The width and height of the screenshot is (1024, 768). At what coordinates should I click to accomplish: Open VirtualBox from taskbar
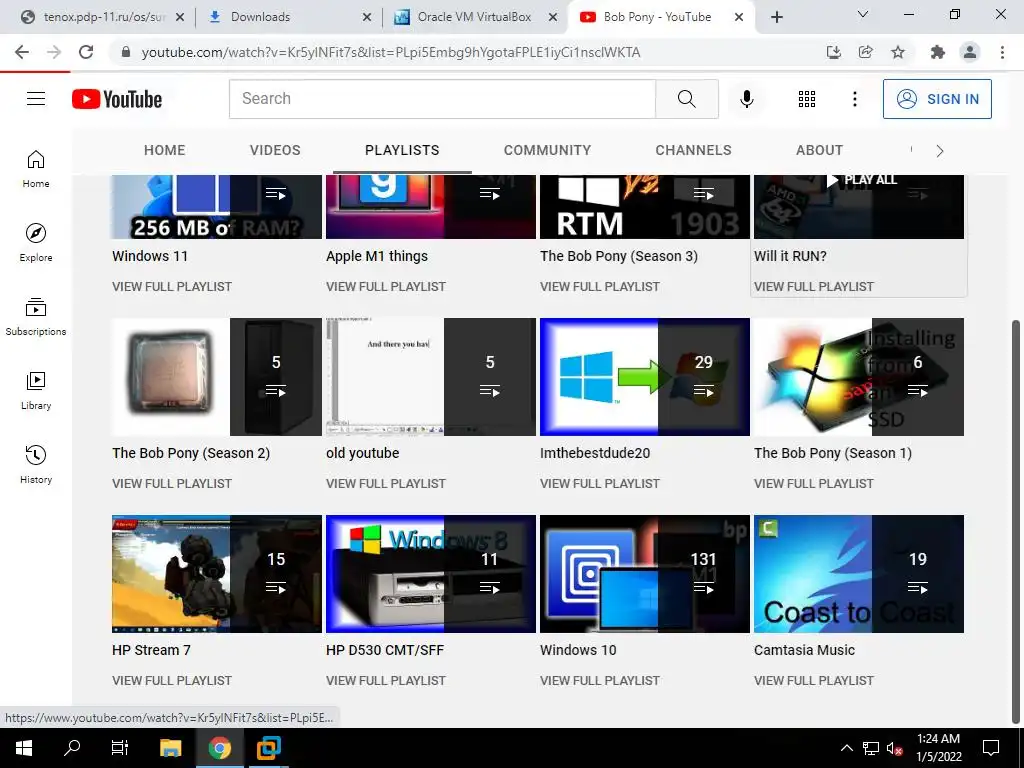coord(268,748)
